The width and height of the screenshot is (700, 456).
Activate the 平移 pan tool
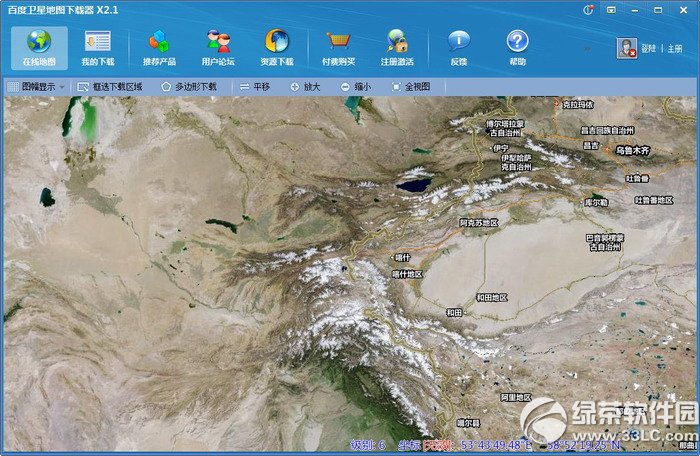(x=255, y=87)
